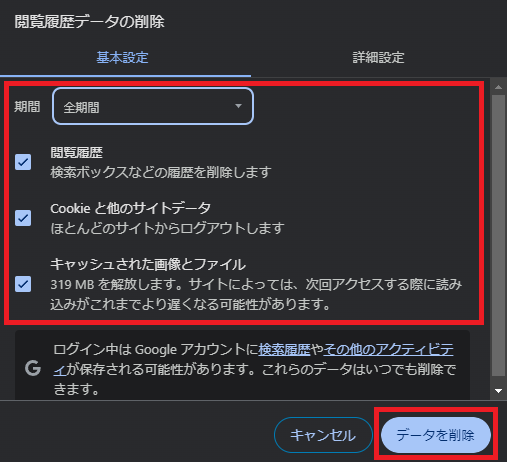
Task: Click the Google G logo icon
Action: [33, 368]
